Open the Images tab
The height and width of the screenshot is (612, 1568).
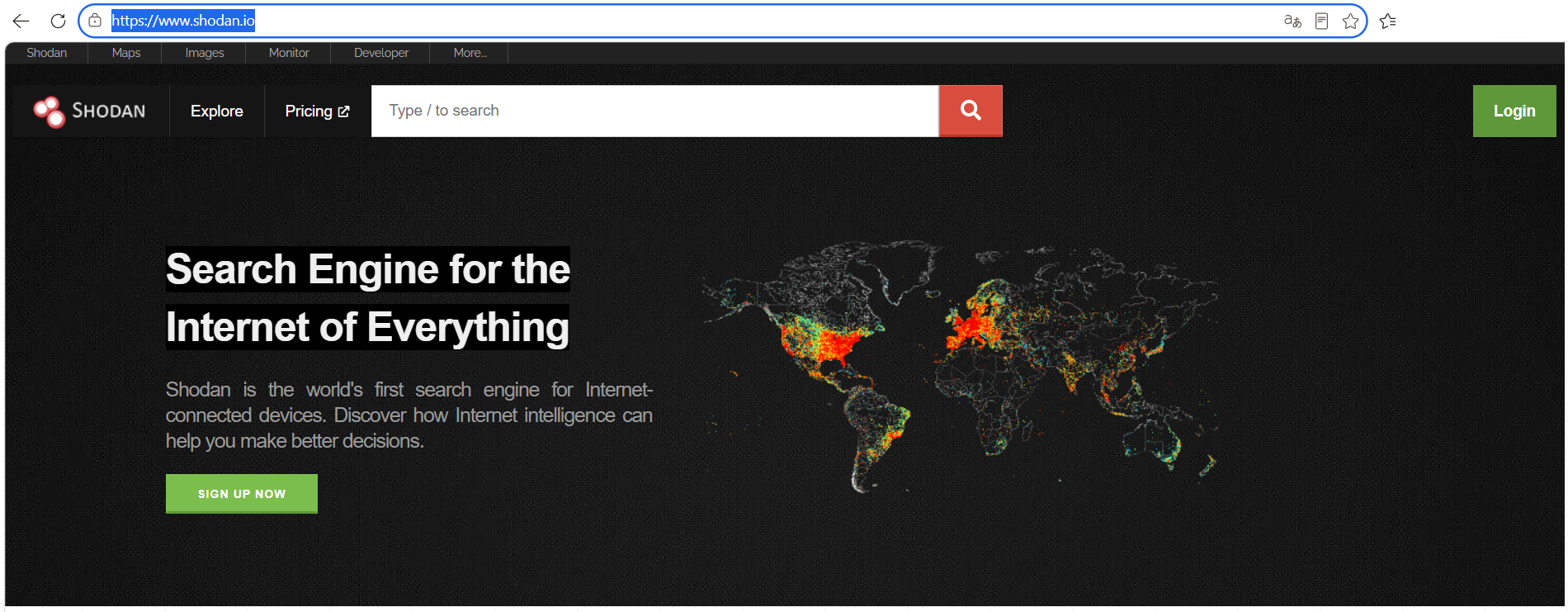205,53
